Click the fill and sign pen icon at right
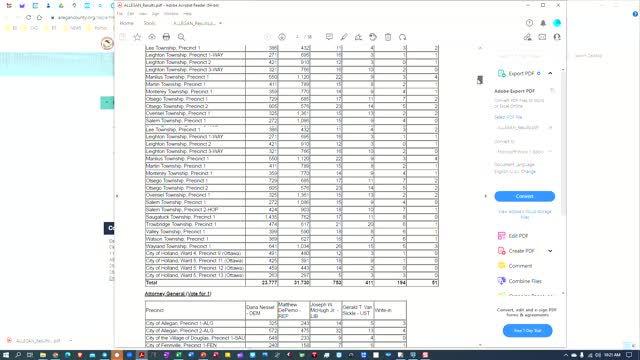This screenshot has width=640, height=360. [x=528, y=37]
